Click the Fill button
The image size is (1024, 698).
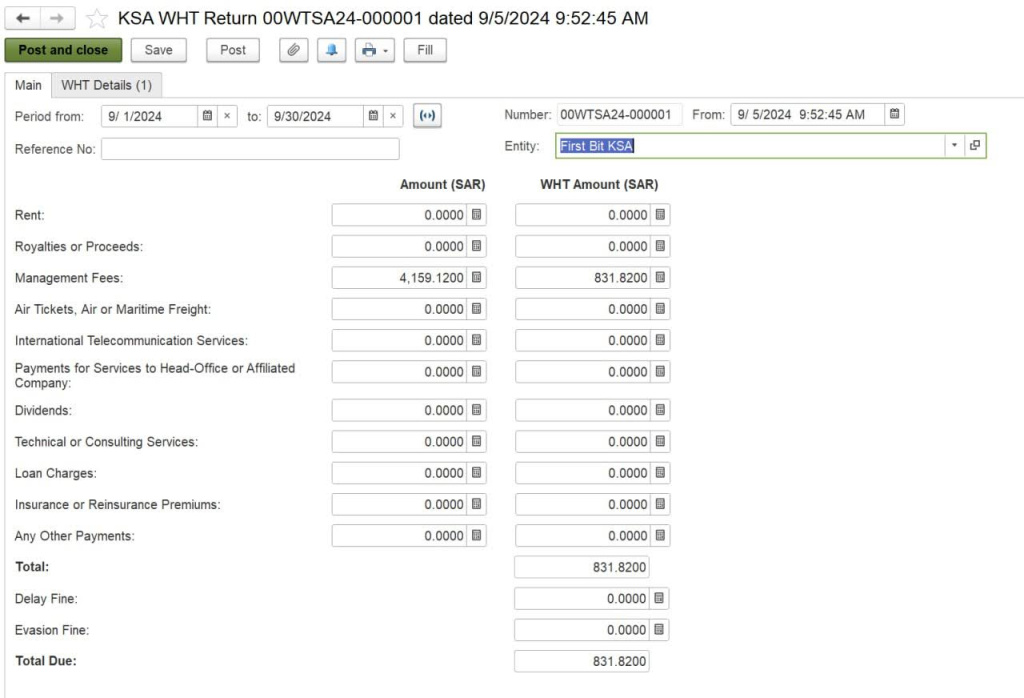tap(424, 50)
